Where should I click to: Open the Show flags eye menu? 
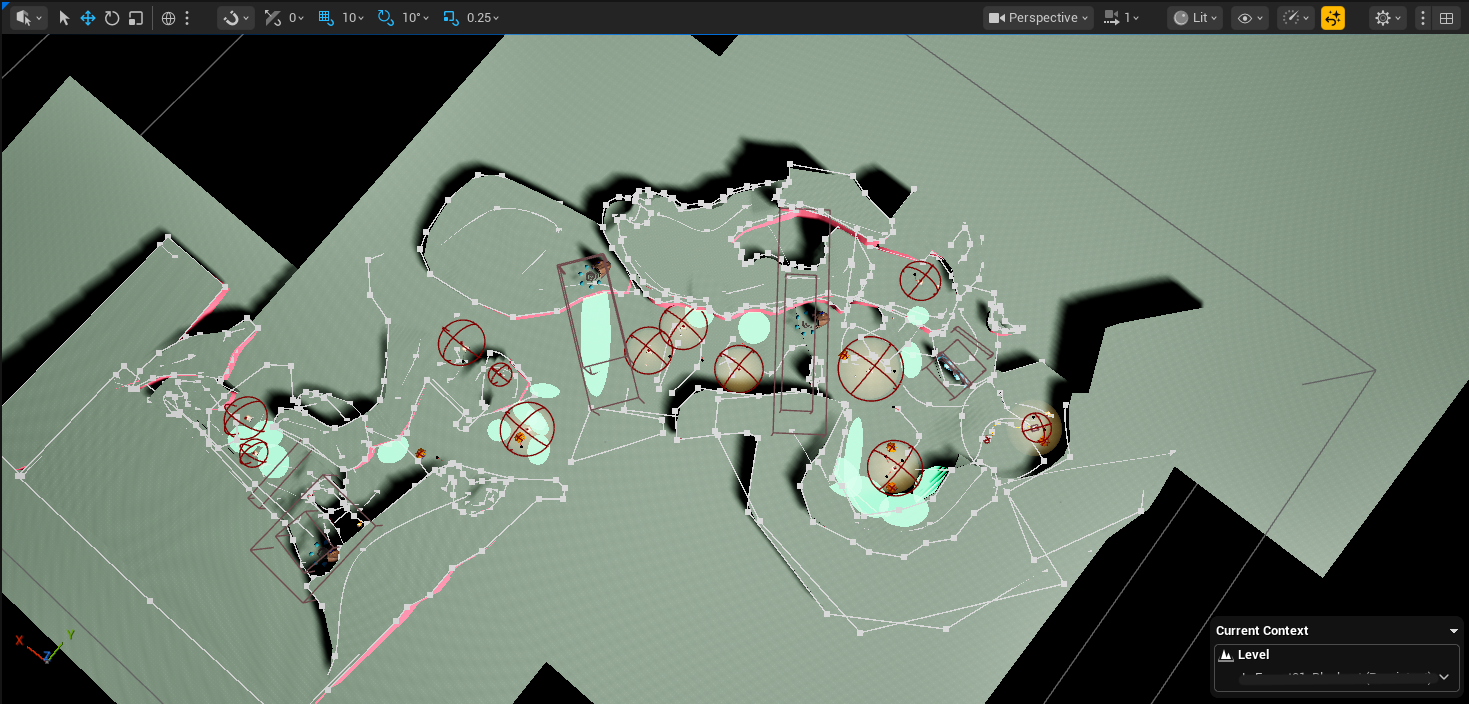click(x=1249, y=18)
